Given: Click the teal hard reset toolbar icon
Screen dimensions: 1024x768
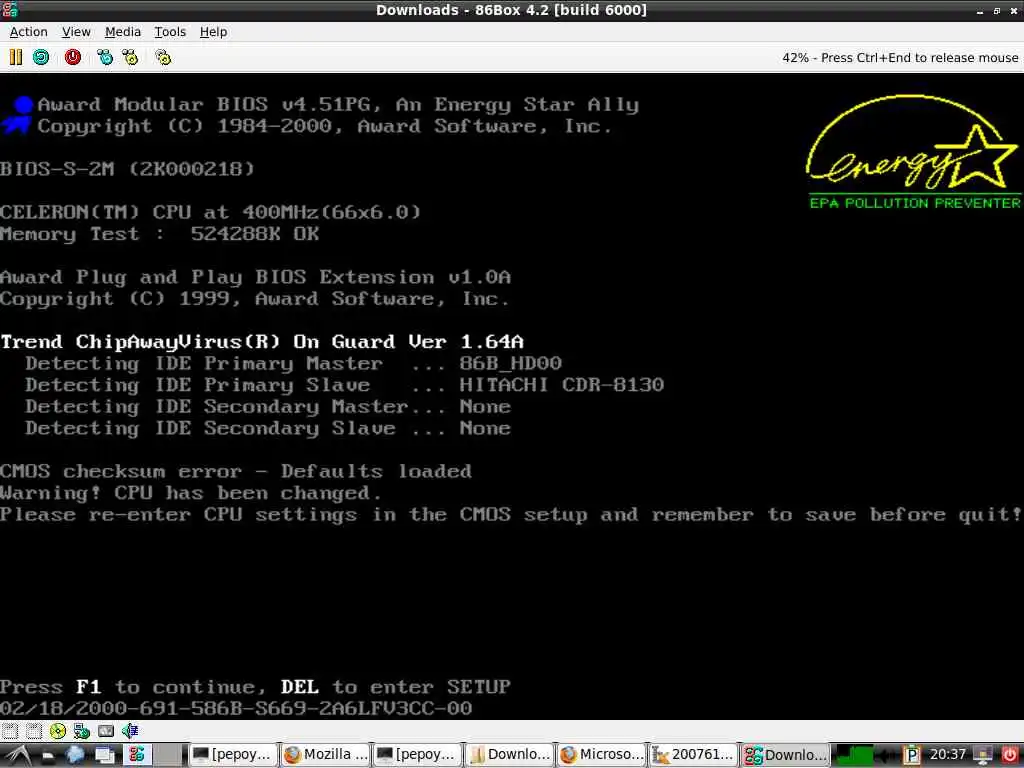Looking at the screenshot, I should pos(41,57).
